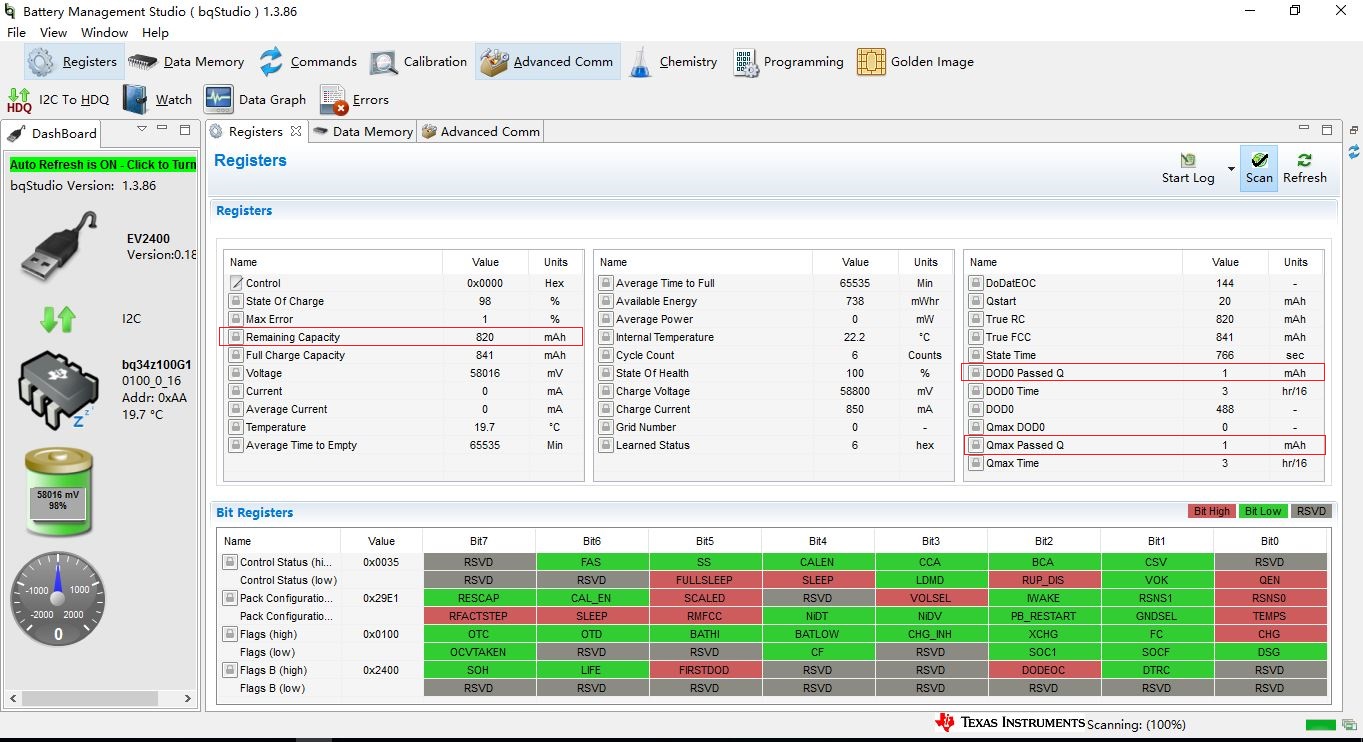Click Pack Configuration value 0x29E1
This screenshot has width=1363, height=742.
[381, 598]
